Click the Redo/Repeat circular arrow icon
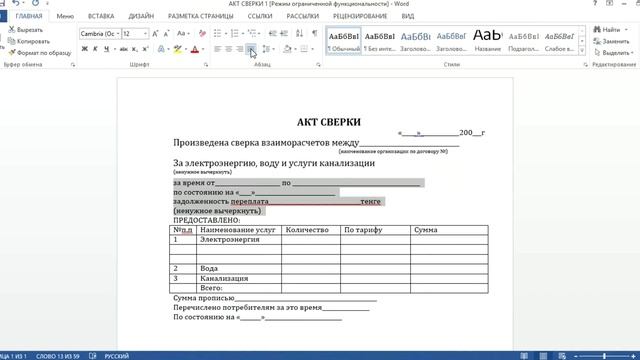Screen dimensions: 640x360 [36, 3]
